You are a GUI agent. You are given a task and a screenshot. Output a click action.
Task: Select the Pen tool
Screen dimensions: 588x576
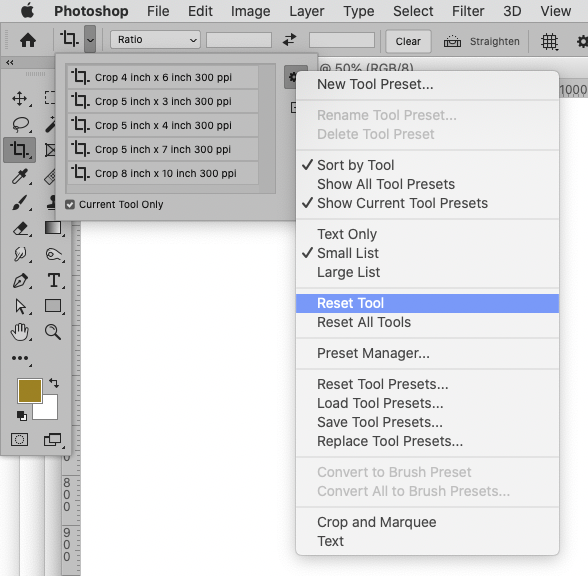[20, 280]
